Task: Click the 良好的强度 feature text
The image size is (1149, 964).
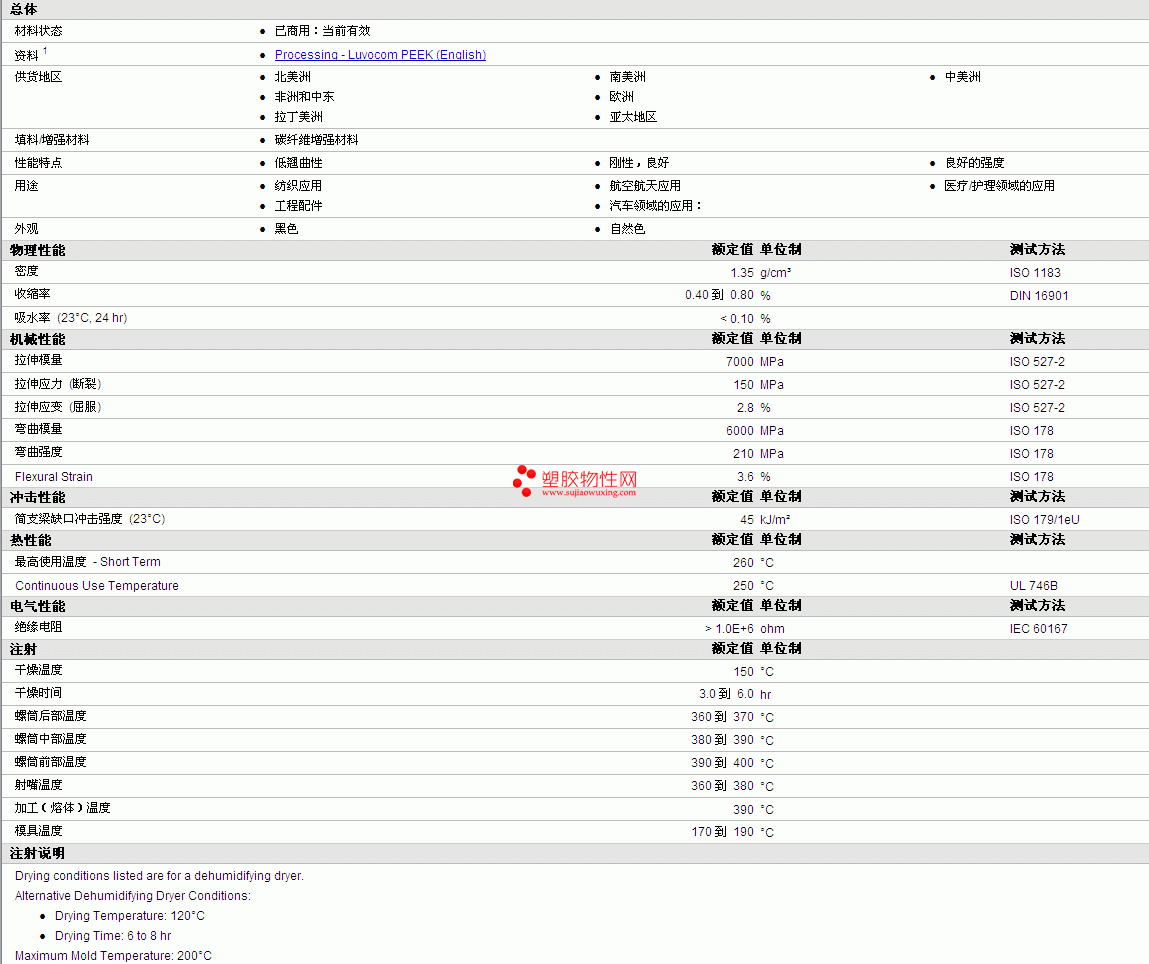Action: [974, 163]
